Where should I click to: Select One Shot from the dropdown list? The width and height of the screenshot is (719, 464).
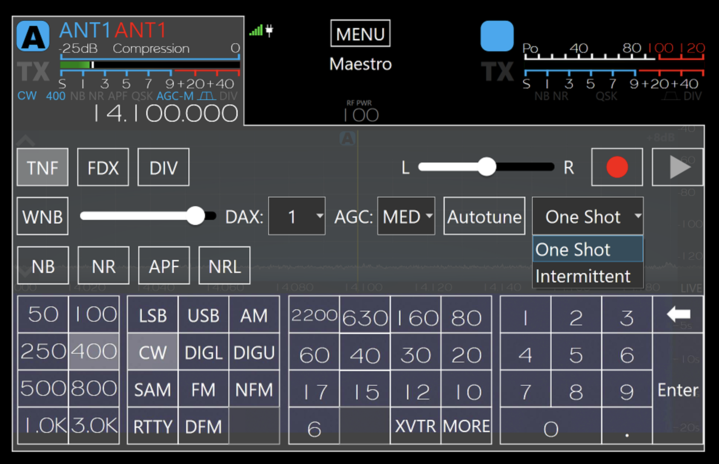pos(588,249)
